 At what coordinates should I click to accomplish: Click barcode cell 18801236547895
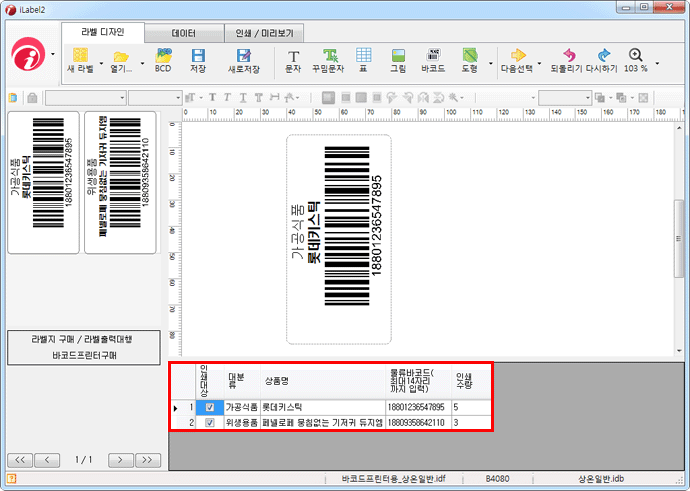(x=418, y=407)
